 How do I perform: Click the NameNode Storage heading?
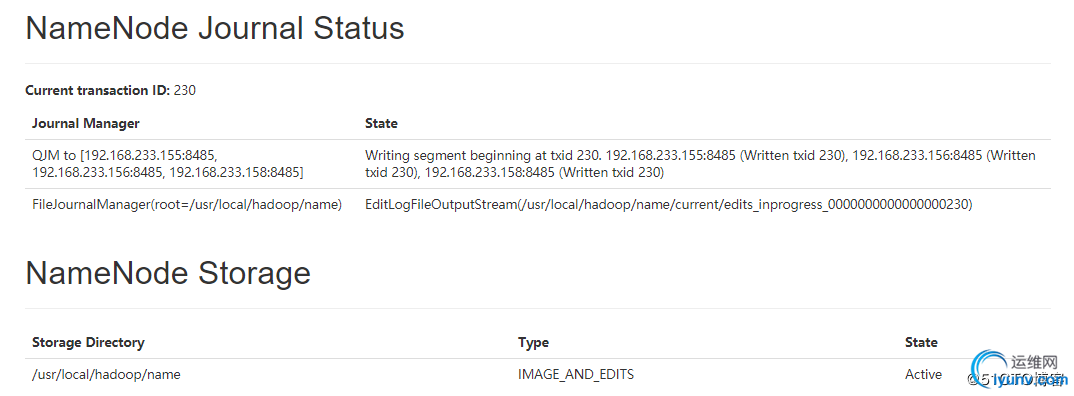click(x=168, y=273)
